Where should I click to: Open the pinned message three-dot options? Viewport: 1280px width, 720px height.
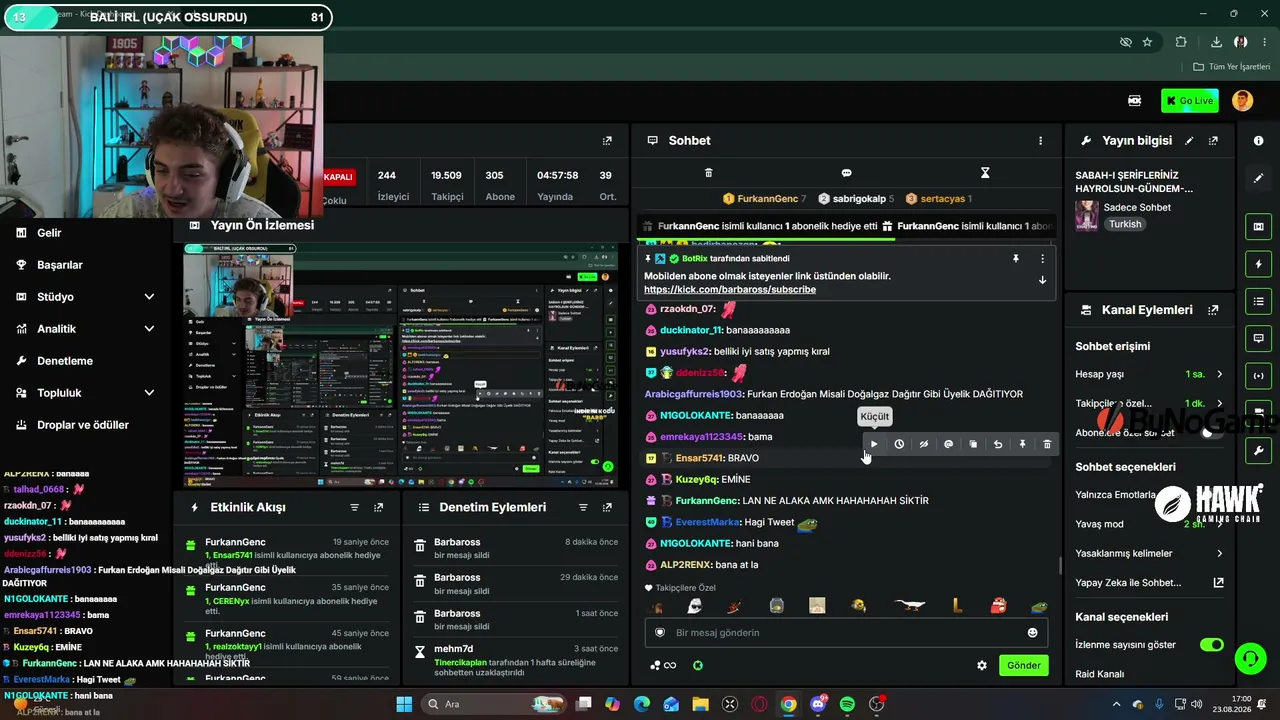click(1042, 258)
